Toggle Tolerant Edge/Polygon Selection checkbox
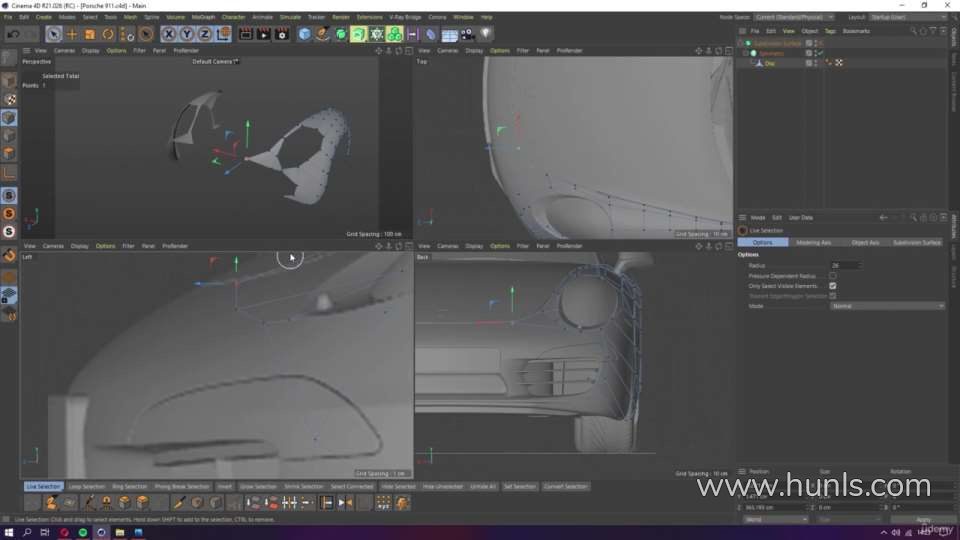Image resolution: width=960 pixels, height=540 pixels. coord(833,296)
